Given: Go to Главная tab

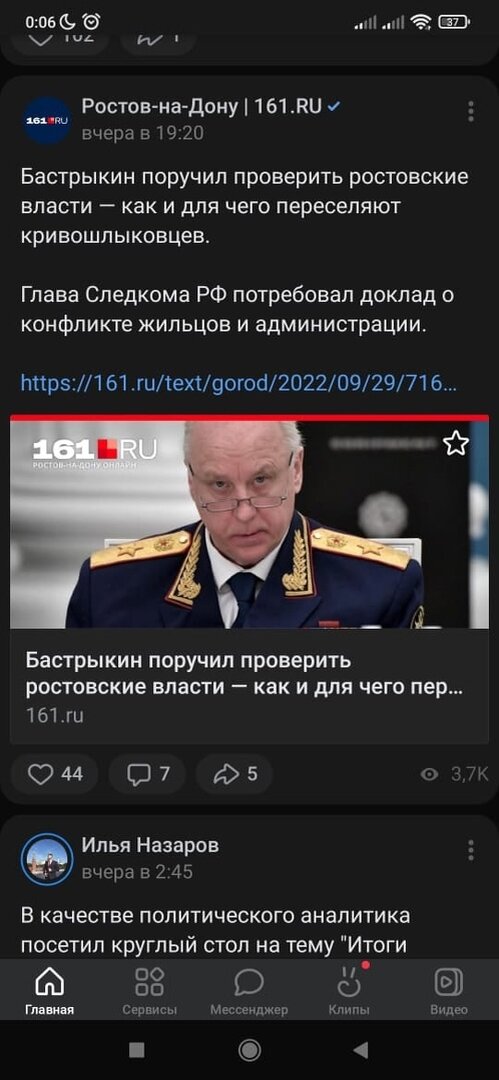Looking at the screenshot, I should 50,991.
